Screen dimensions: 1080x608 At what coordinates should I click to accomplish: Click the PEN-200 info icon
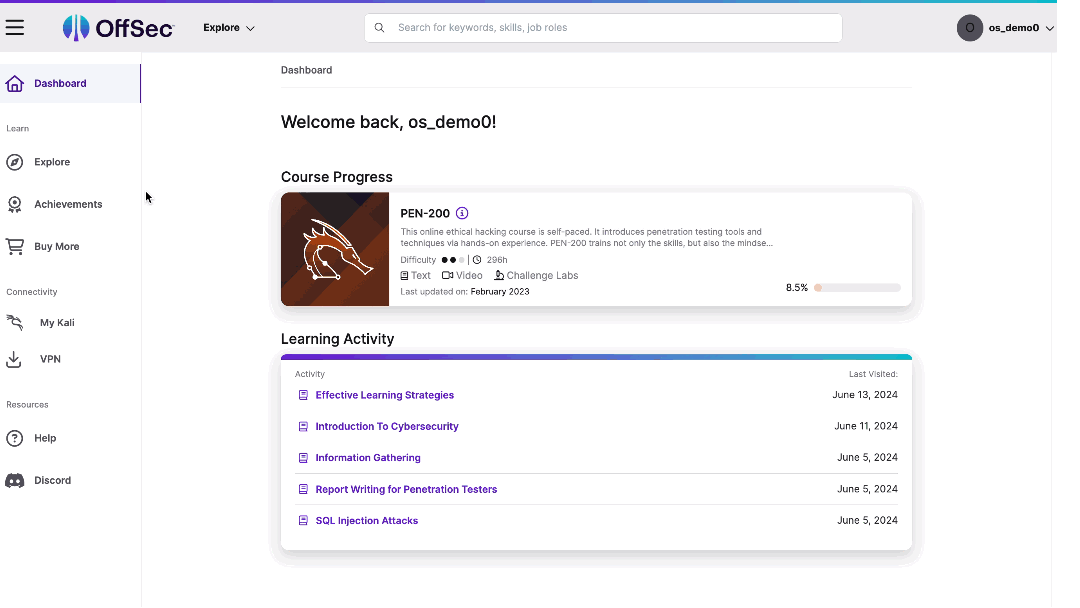(x=462, y=213)
